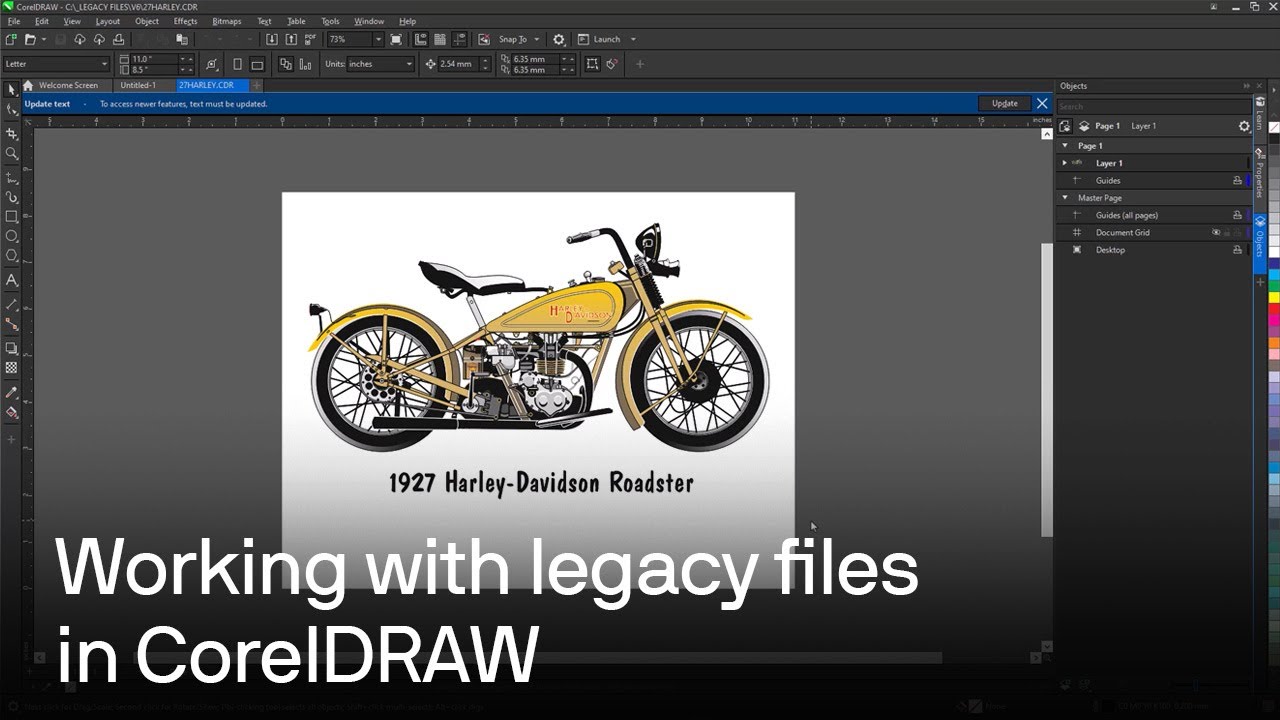Viewport: 1280px width, 720px height.
Task: Select the Color Eyedropper tool
Action: coord(11,392)
